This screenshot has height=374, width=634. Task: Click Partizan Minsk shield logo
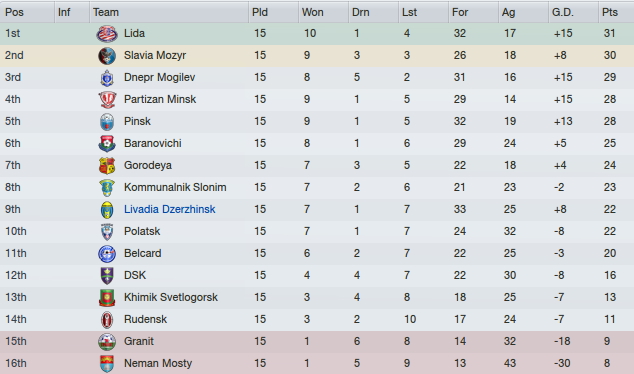point(107,99)
